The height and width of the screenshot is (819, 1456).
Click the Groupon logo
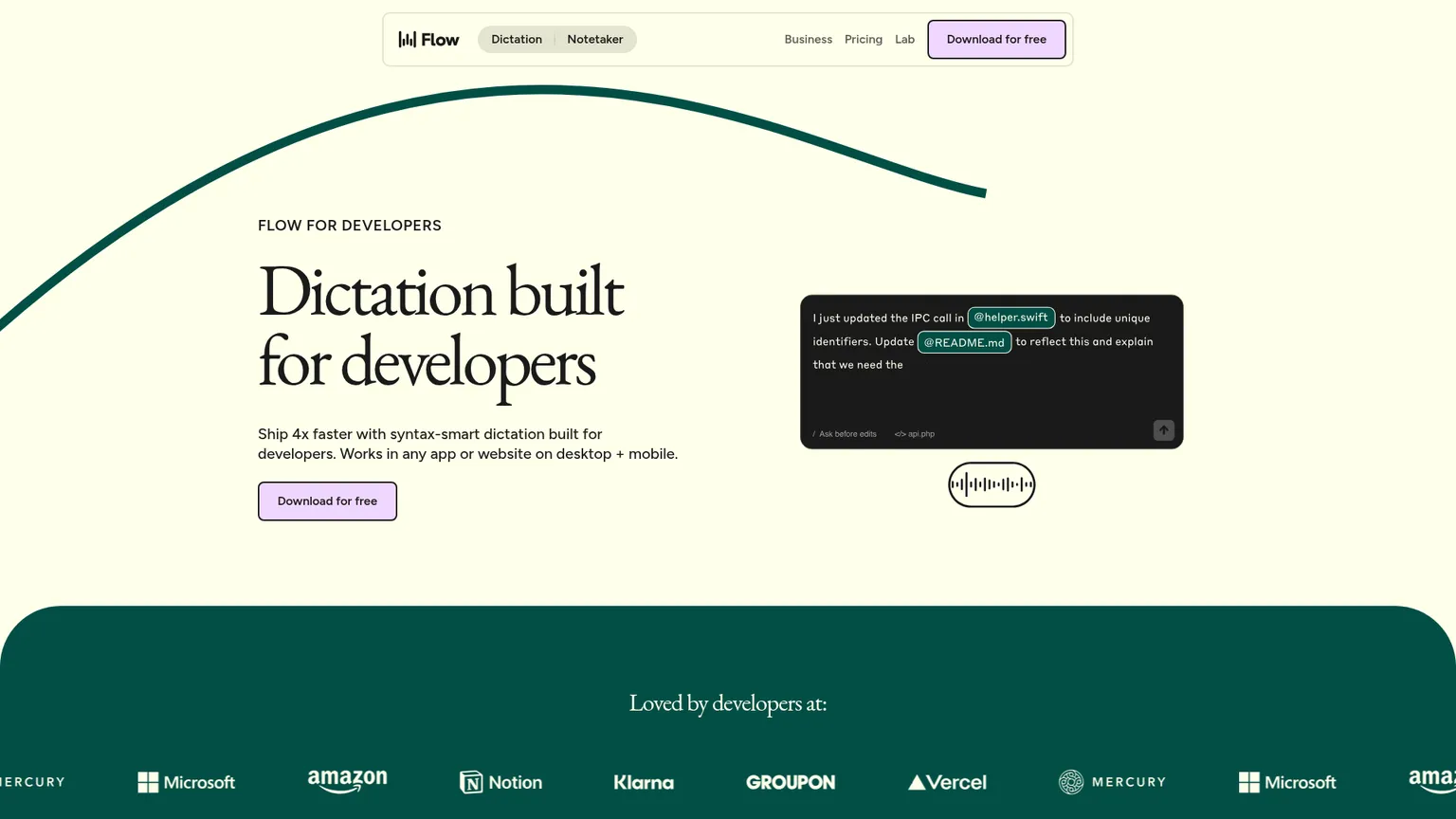pyautogui.click(x=791, y=782)
